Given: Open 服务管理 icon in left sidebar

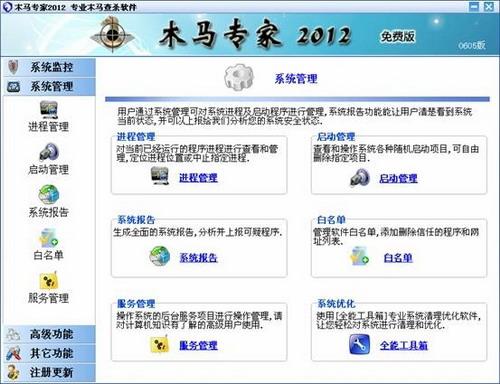Looking at the screenshot, I should tap(49, 280).
